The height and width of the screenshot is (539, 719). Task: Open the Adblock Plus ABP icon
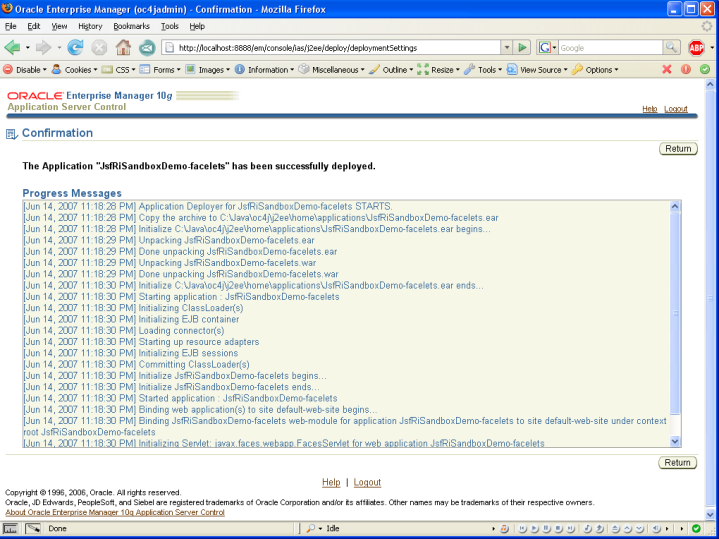click(696, 47)
